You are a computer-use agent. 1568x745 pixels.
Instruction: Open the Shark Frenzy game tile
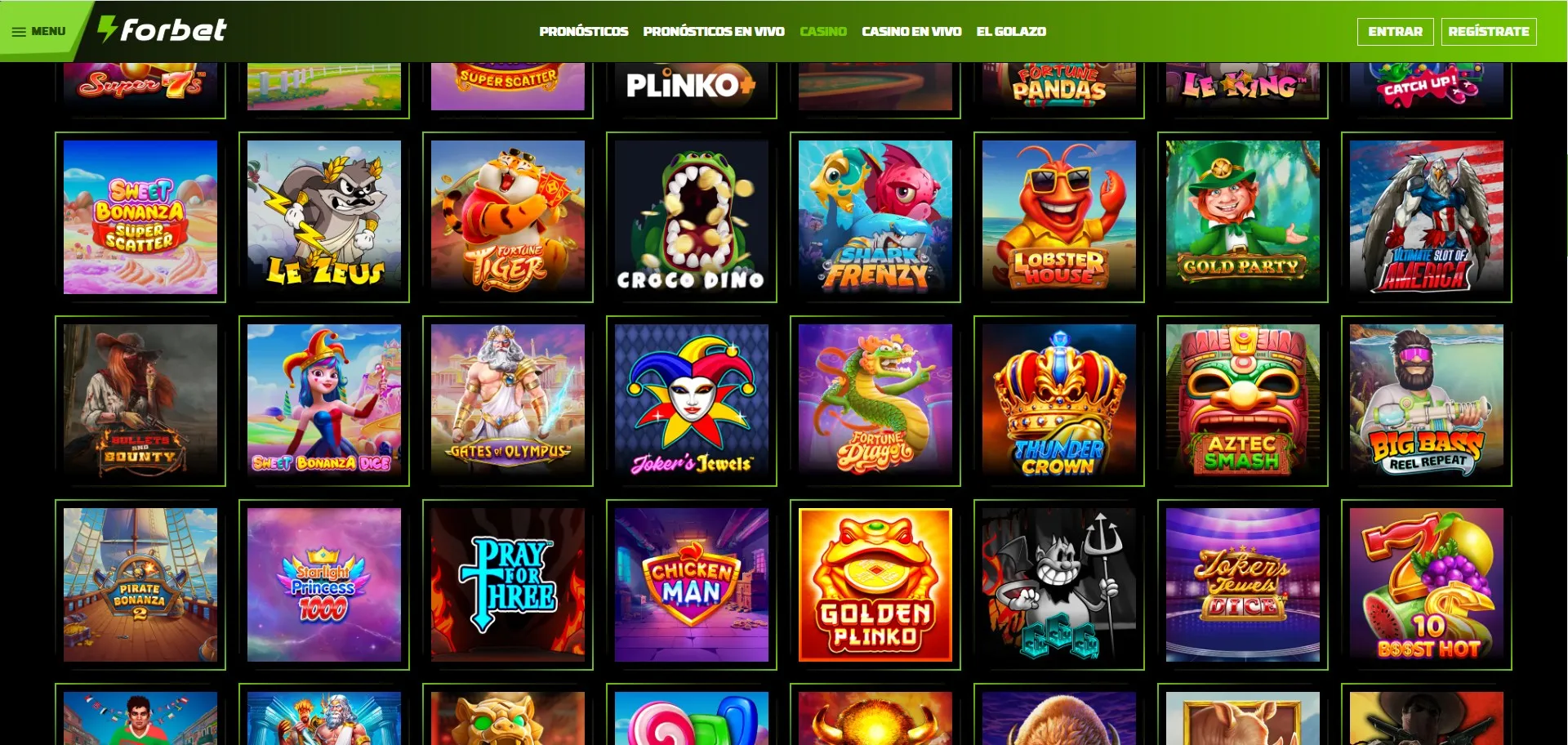tap(875, 217)
